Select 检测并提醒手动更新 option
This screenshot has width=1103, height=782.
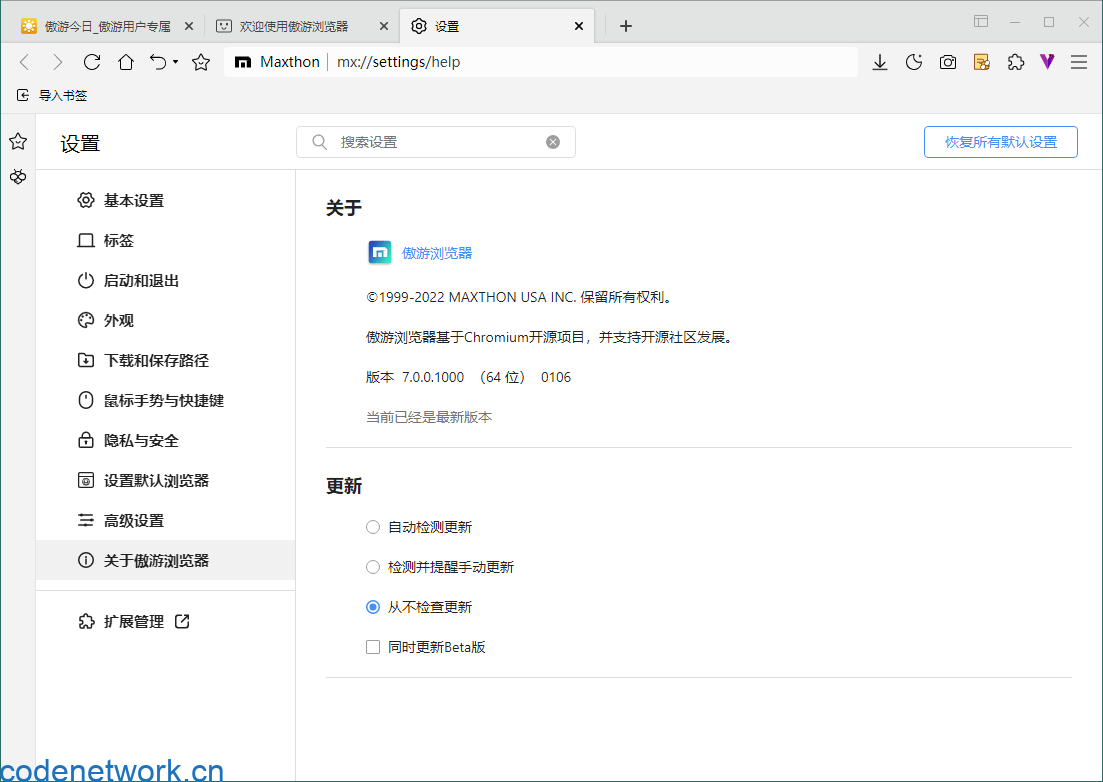[373, 567]
